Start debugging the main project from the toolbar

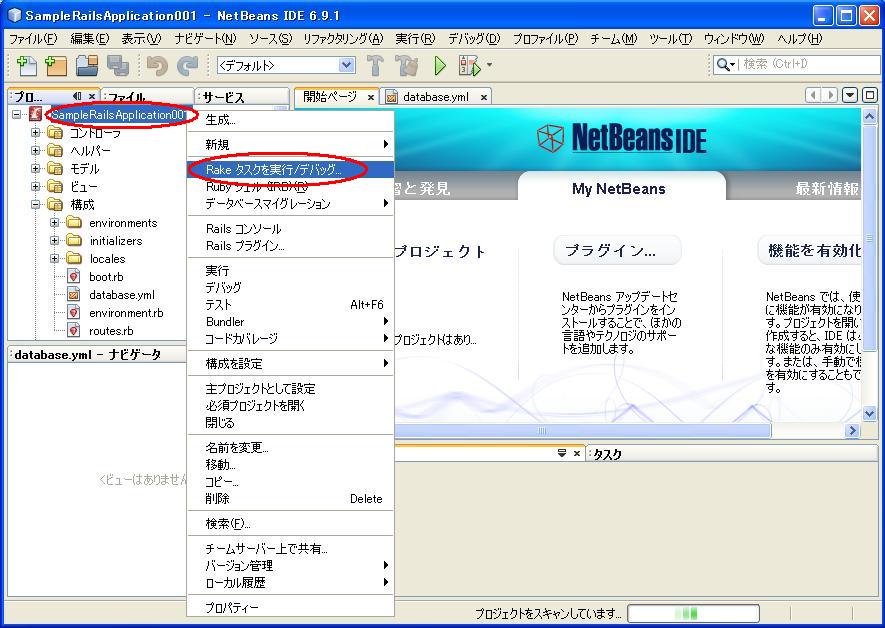(470, 65)
